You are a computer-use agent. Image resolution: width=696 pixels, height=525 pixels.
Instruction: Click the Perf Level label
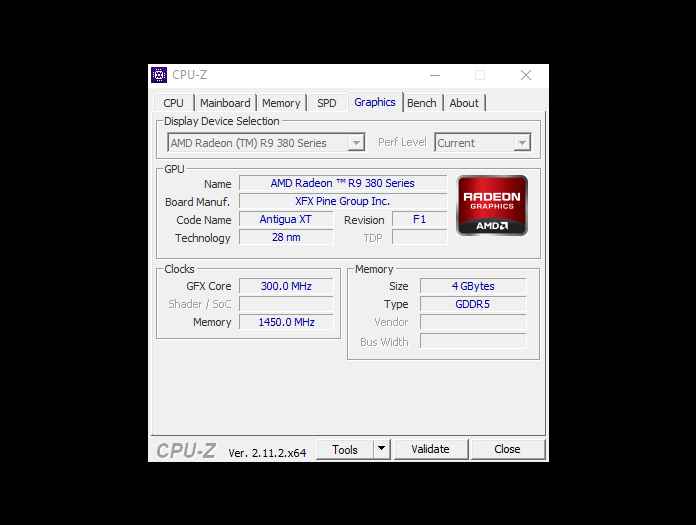(402, 142)
